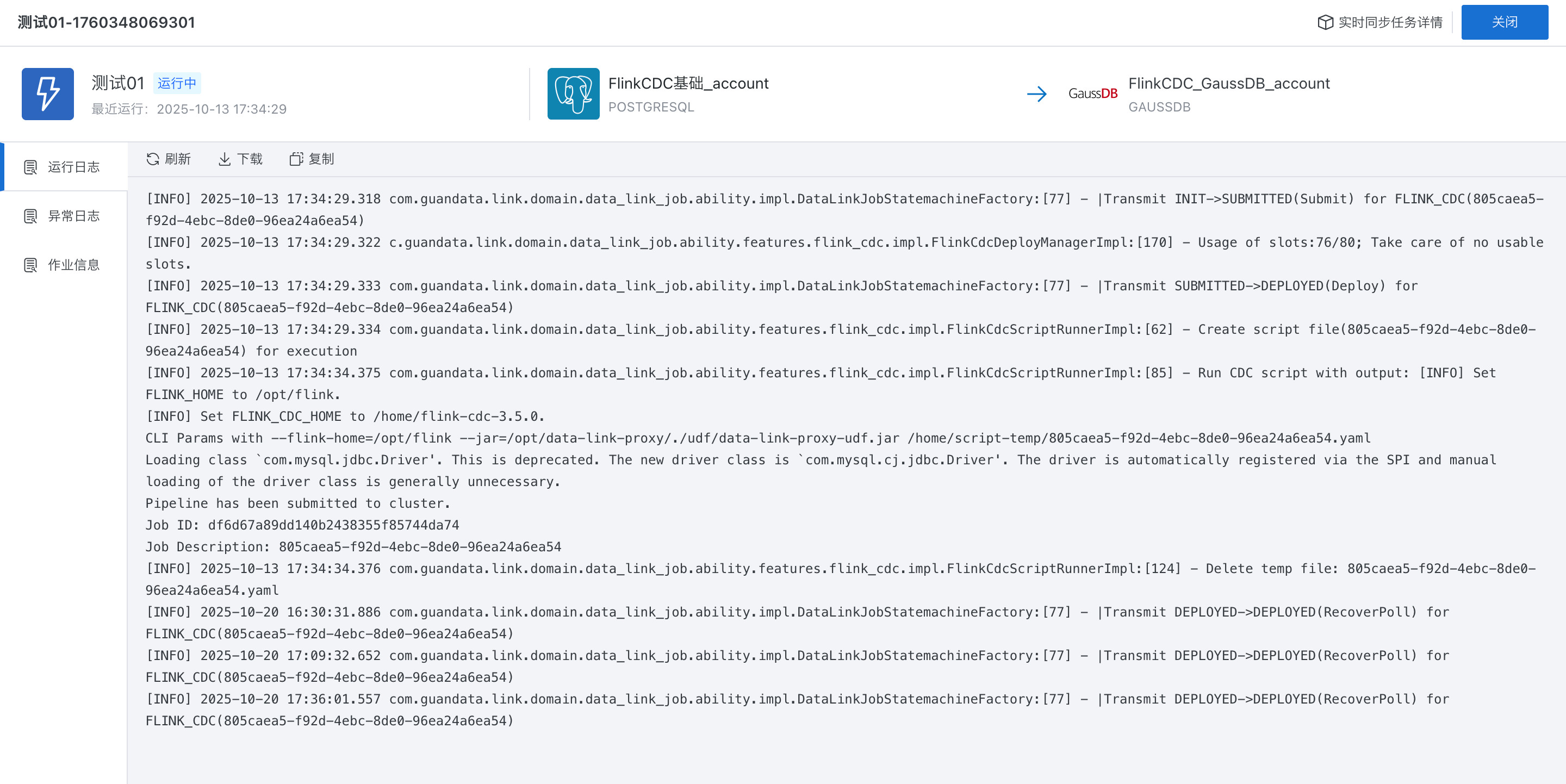This screenshot has height=784, width=1566.
Task: Open 实时同步任务详情 link
Action: click(x=1390, y=22)
